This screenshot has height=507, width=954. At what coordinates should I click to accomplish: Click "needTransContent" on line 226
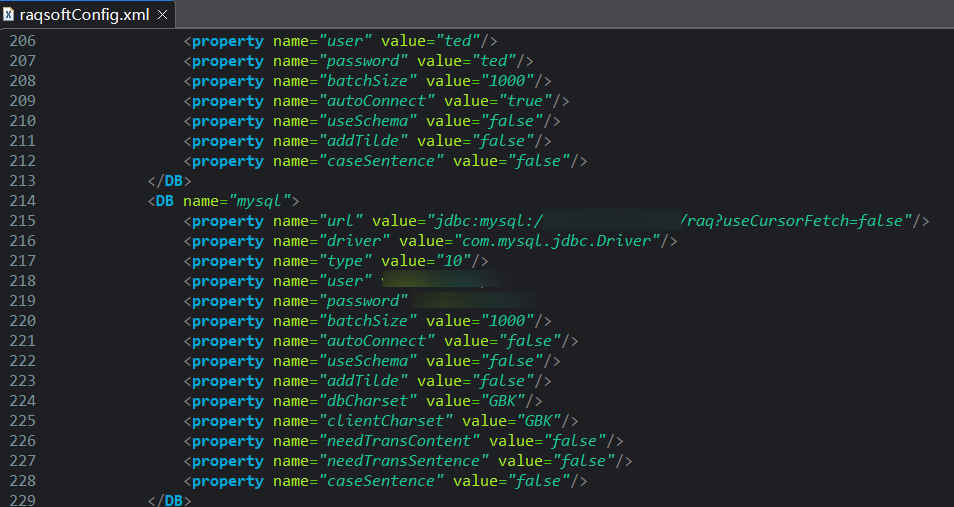tap(399, 441)
